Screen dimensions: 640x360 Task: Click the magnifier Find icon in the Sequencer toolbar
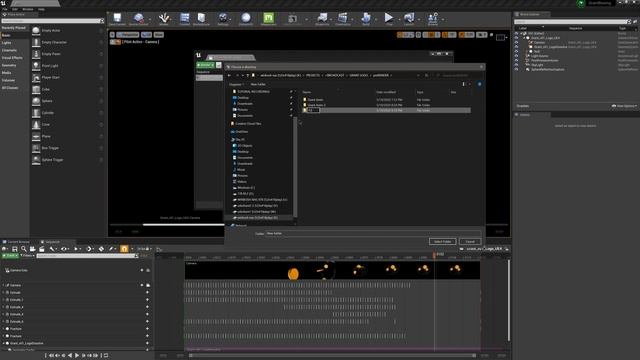[24, 249]
